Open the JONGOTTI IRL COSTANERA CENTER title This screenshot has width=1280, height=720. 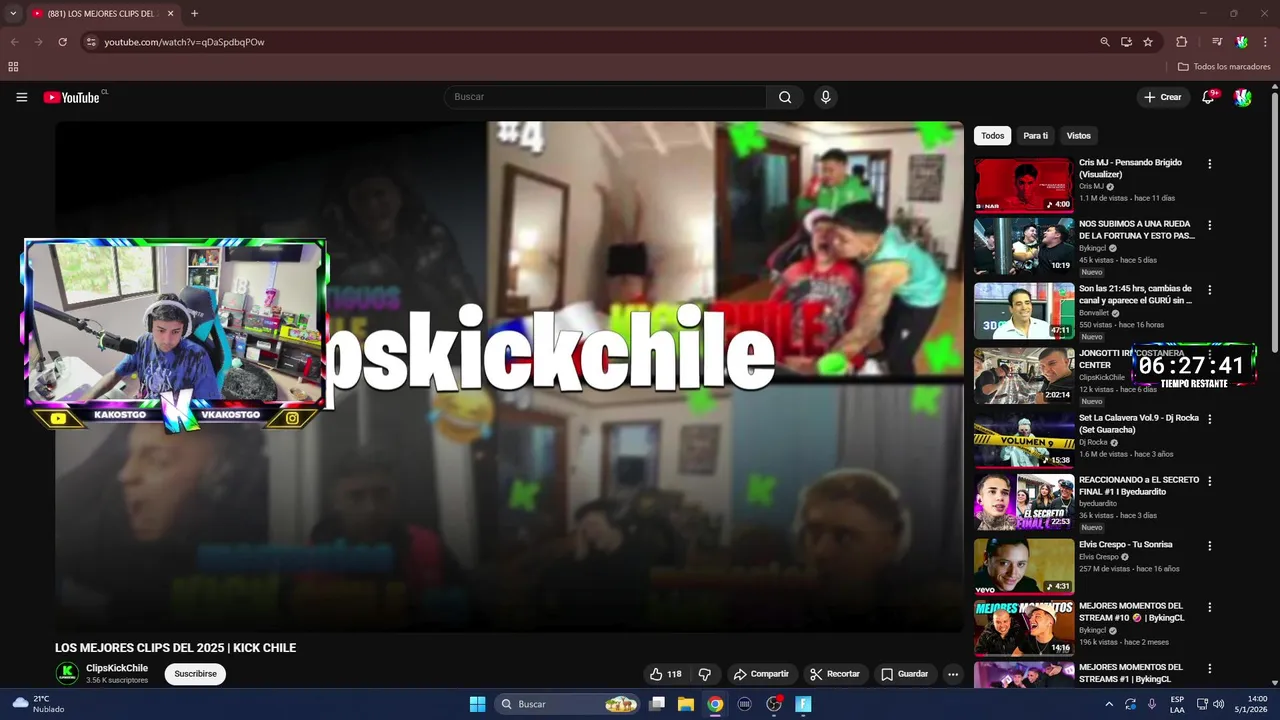1131,359
